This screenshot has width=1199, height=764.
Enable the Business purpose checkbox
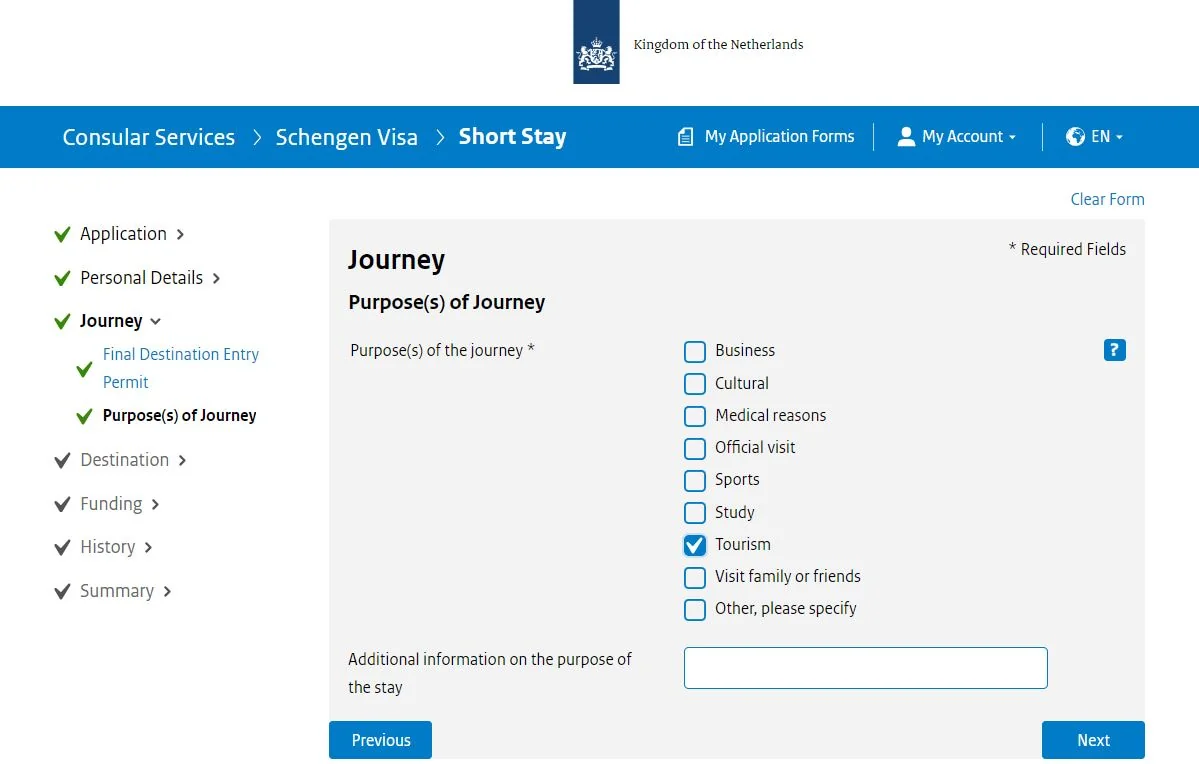[x=695, y=351]
